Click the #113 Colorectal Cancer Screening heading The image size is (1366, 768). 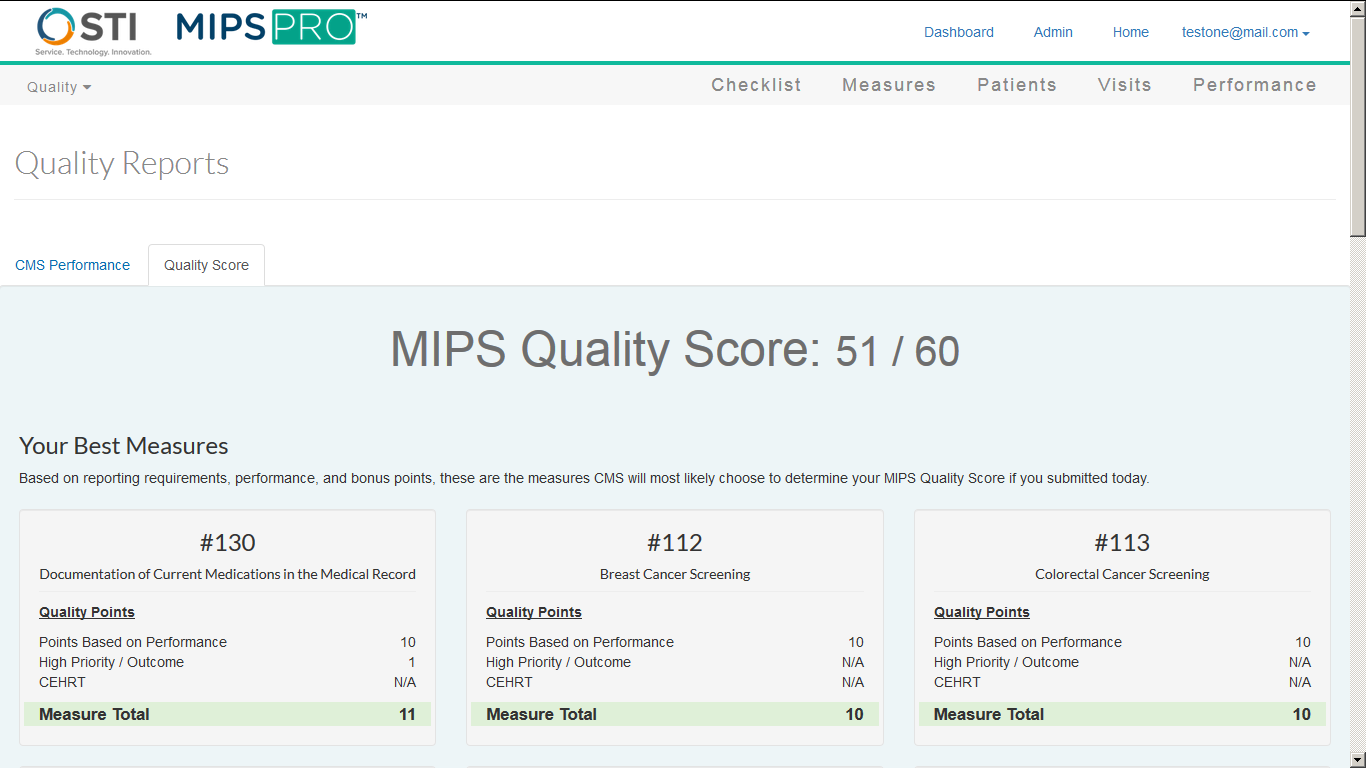click(1122, 543)
